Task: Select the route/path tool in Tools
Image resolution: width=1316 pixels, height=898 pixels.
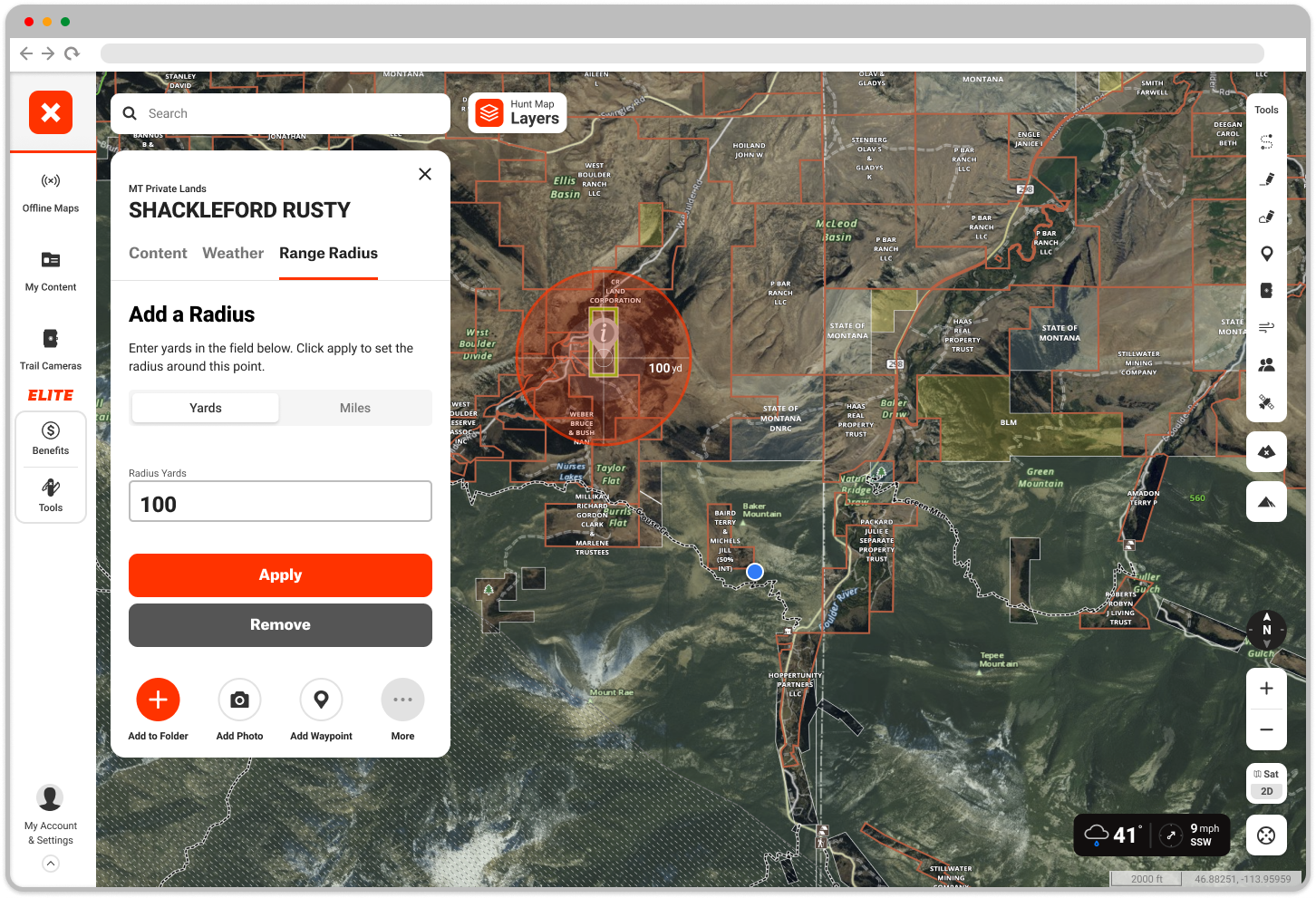Action: [1267, 142]
